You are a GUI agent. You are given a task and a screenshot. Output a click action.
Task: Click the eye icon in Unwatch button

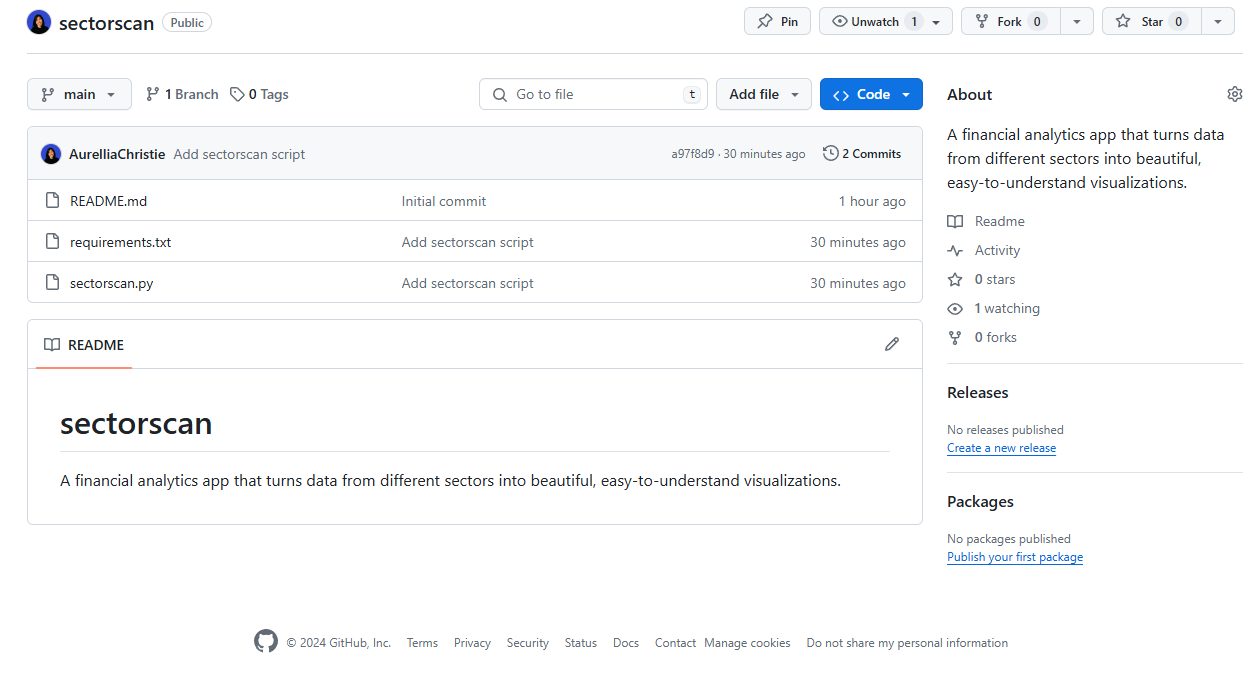pos(839,21)
